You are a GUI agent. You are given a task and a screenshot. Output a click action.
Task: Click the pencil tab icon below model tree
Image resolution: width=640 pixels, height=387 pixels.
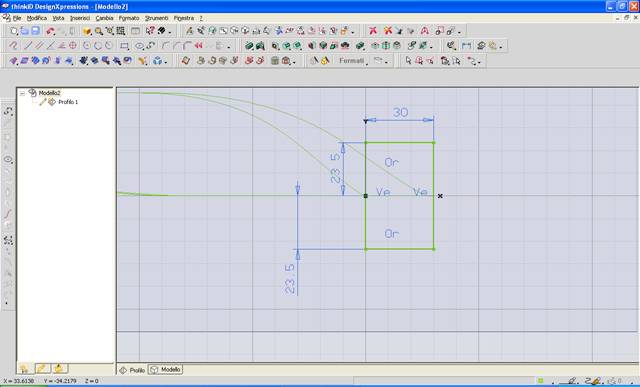[42, 369]
